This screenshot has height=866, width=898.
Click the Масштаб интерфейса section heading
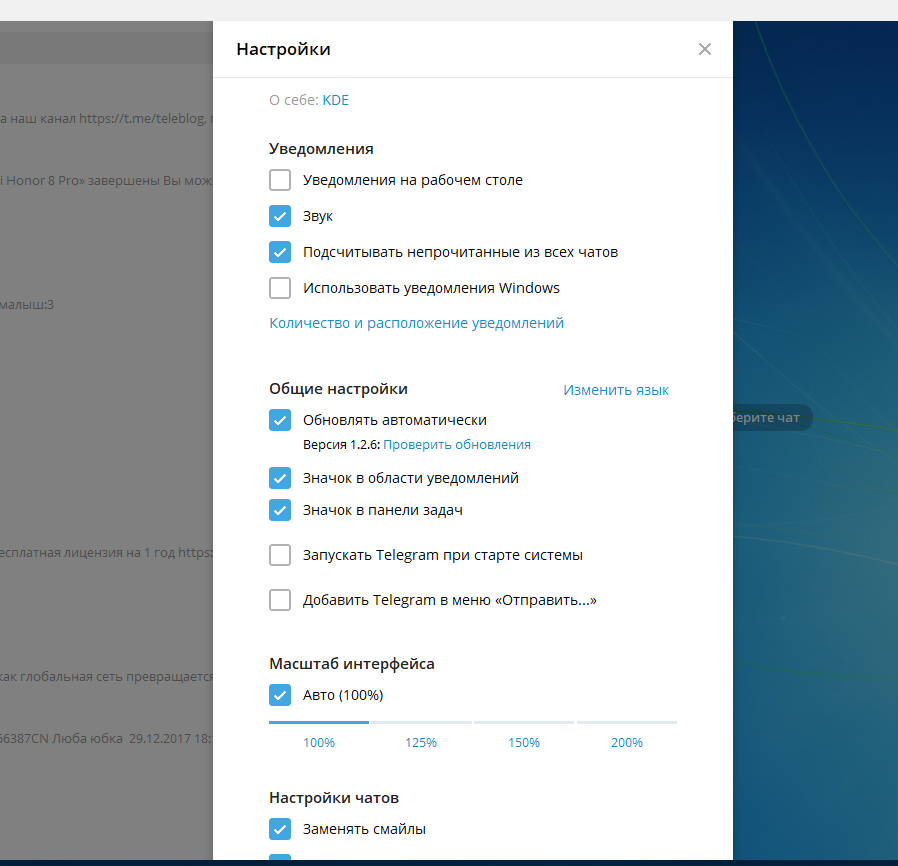tap(352, 664)
